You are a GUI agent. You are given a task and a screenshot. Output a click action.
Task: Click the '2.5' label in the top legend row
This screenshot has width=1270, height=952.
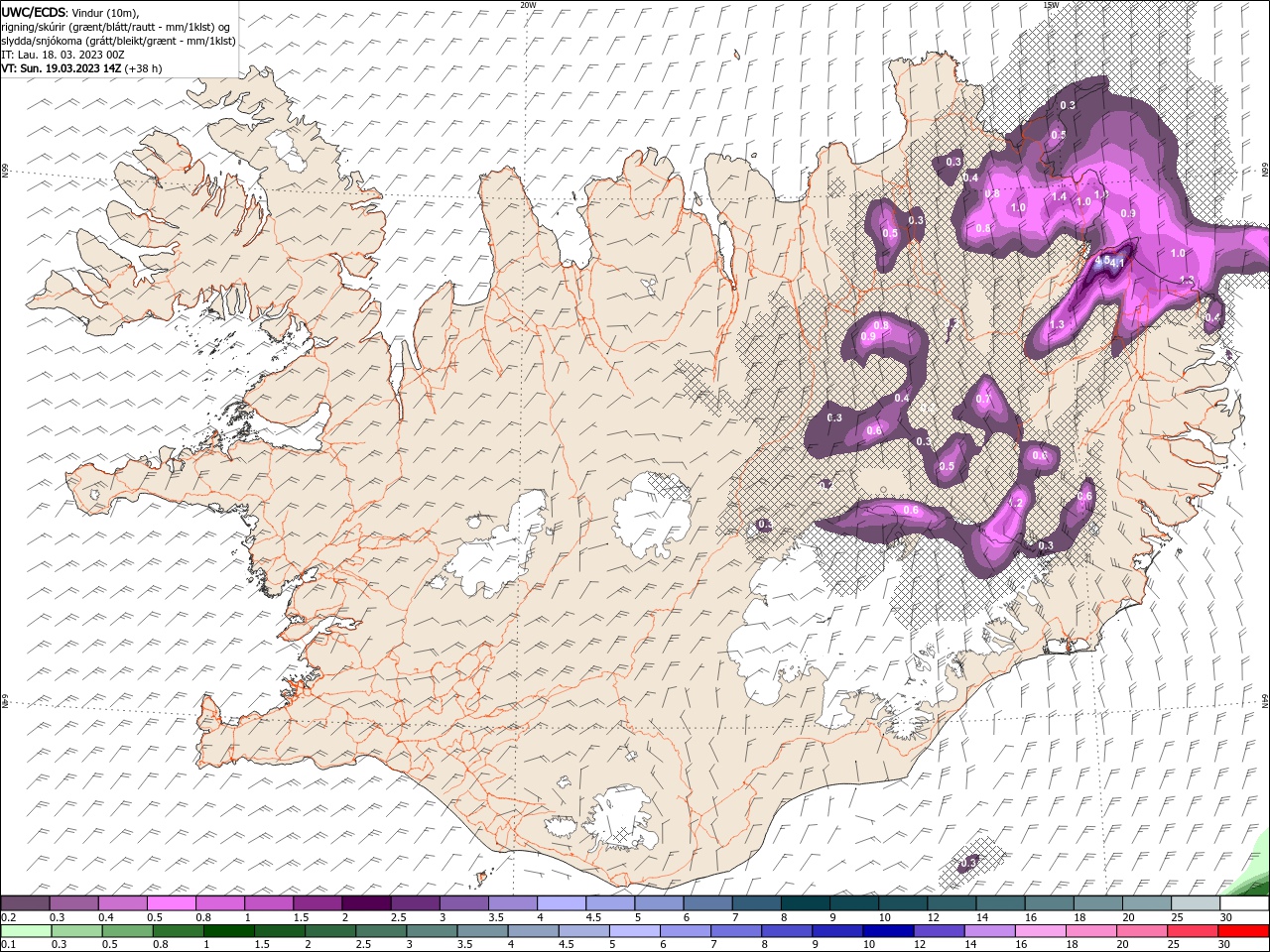[x=398, y=917]
